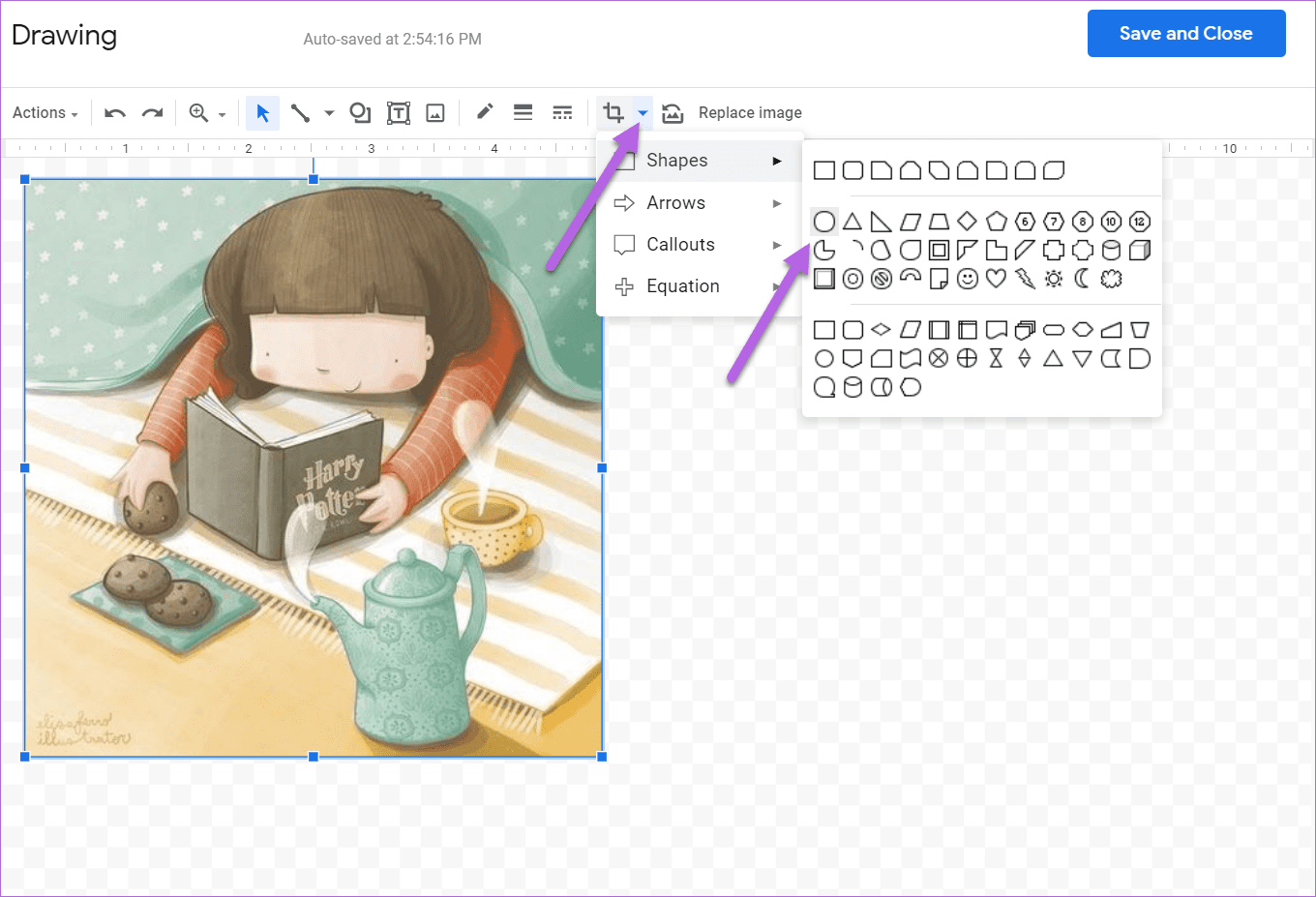The width and height of the screenshot is (1316, 897).
Task: Pick the pie shape
Action: click(824, 251)
